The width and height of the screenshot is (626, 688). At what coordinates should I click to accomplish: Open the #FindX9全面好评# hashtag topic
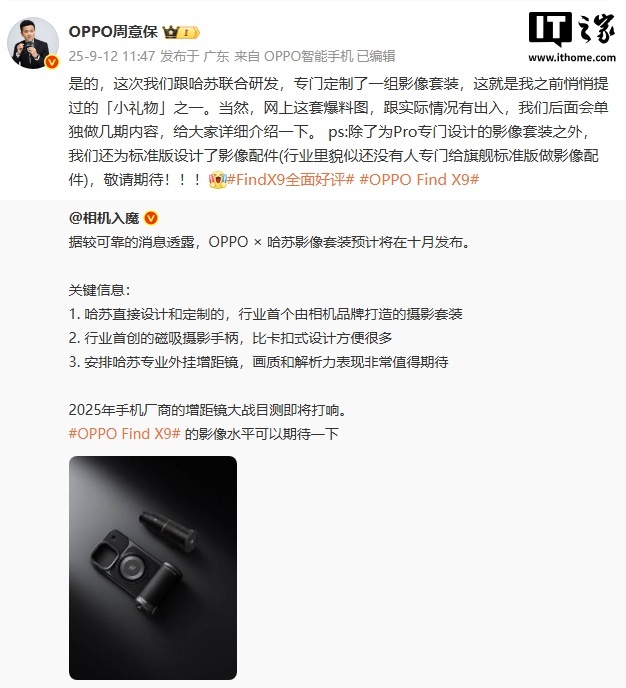click(x=290, y=179)
